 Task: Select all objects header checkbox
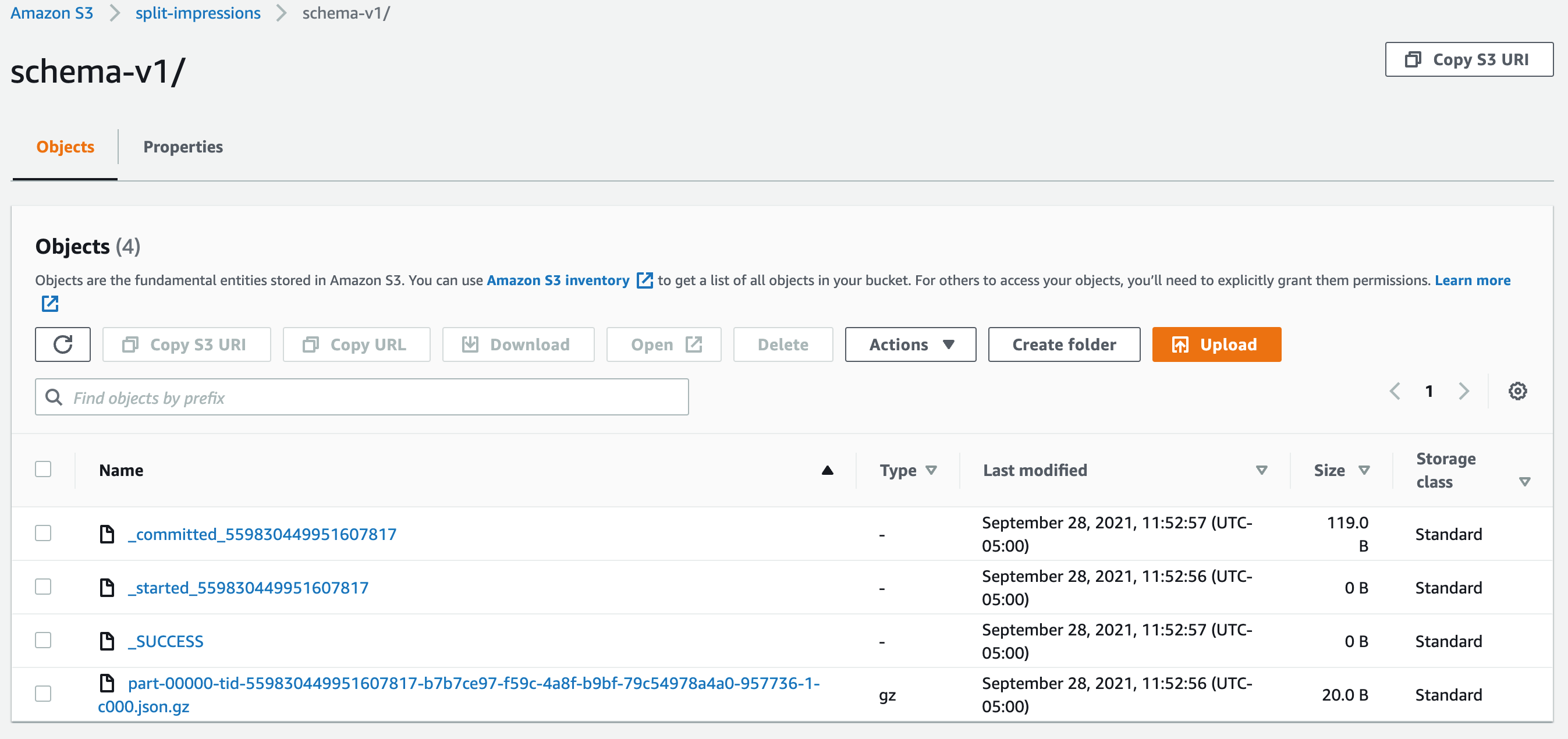(x=43, y=470)
